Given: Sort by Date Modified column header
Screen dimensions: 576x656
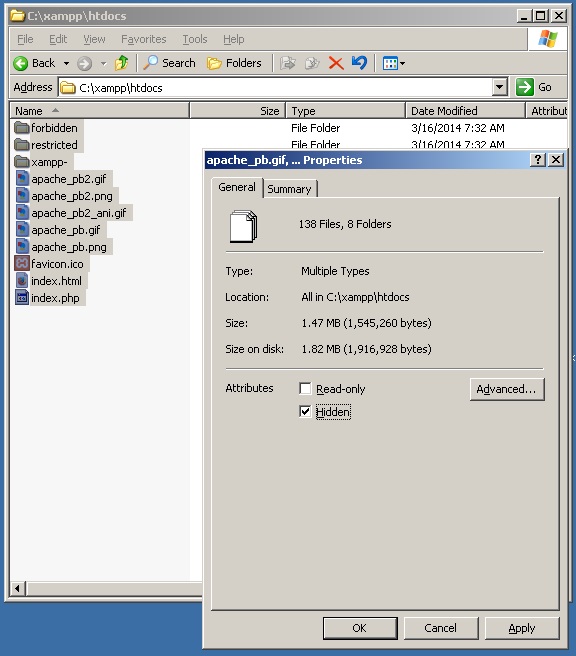Looking at the screenshot, I should (465, 111).
